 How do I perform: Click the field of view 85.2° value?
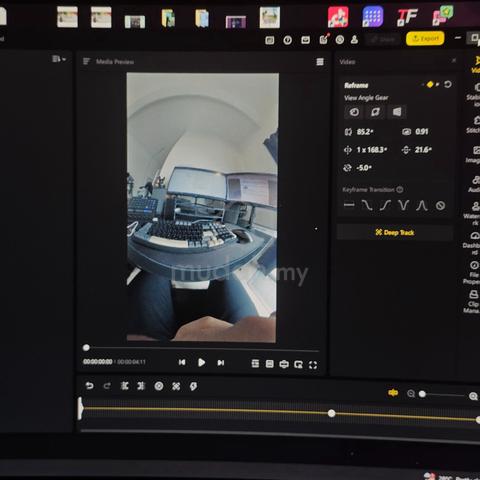pos(365,132)
